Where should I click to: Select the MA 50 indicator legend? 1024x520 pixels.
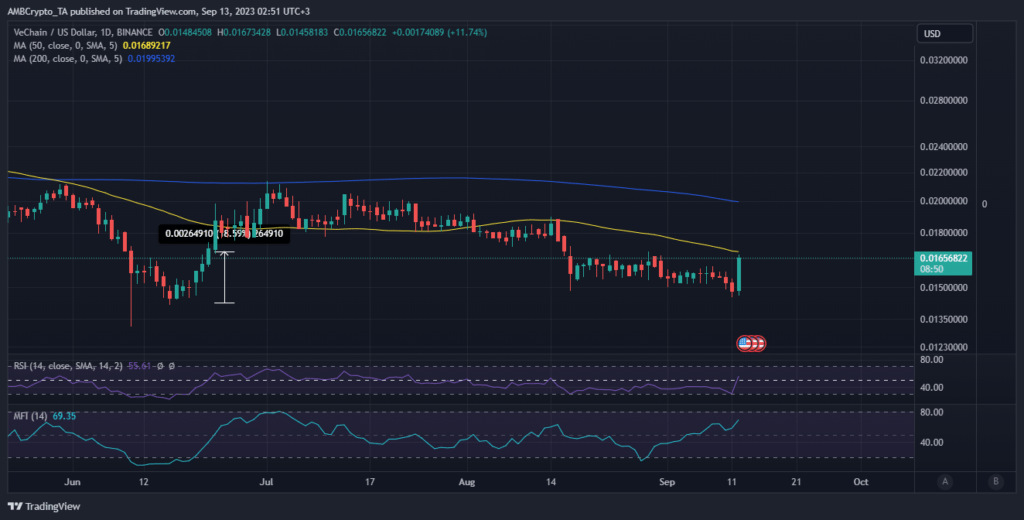coord(62,45)
